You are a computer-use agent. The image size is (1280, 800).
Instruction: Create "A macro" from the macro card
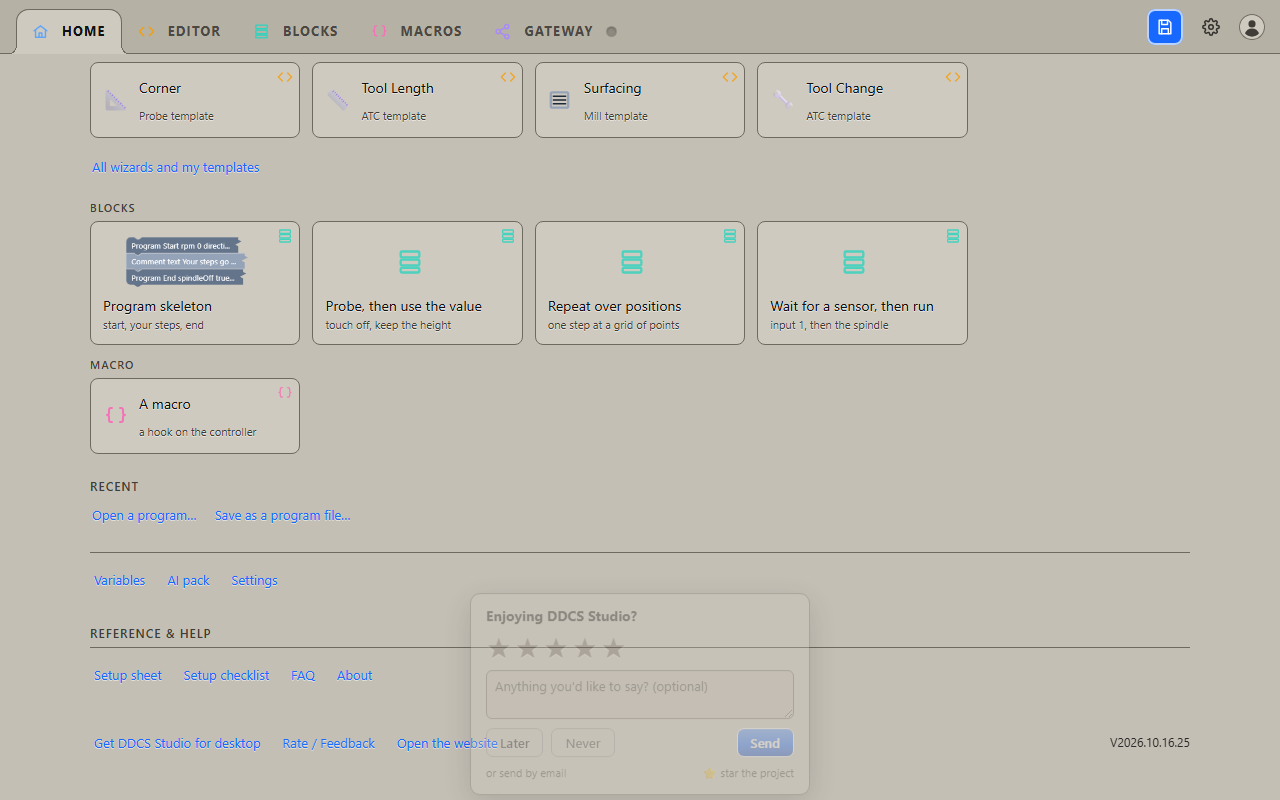195,416
